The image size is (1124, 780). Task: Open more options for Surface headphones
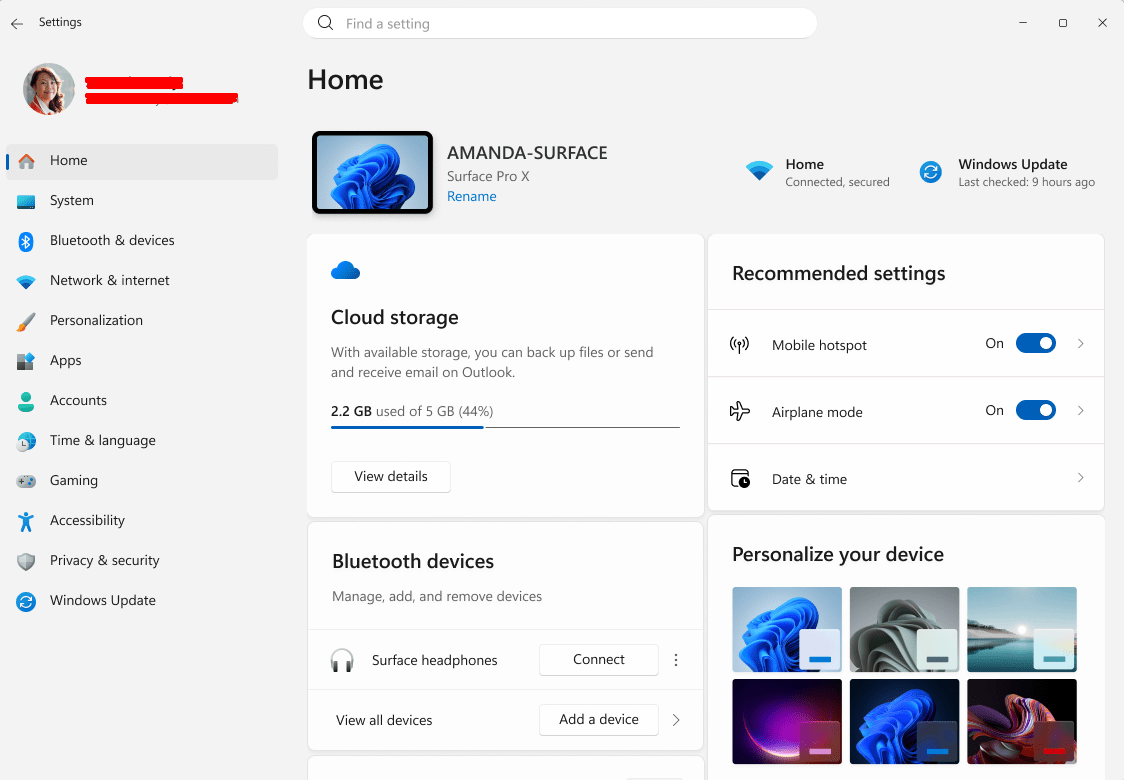click(x=675, y=660)
